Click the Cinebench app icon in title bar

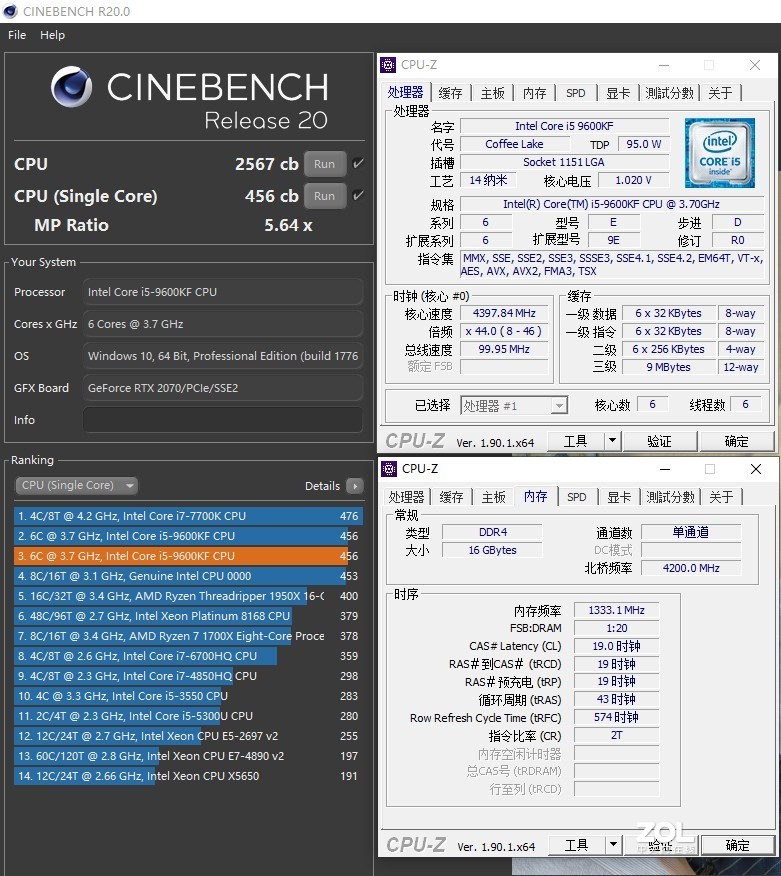[10, 11]
